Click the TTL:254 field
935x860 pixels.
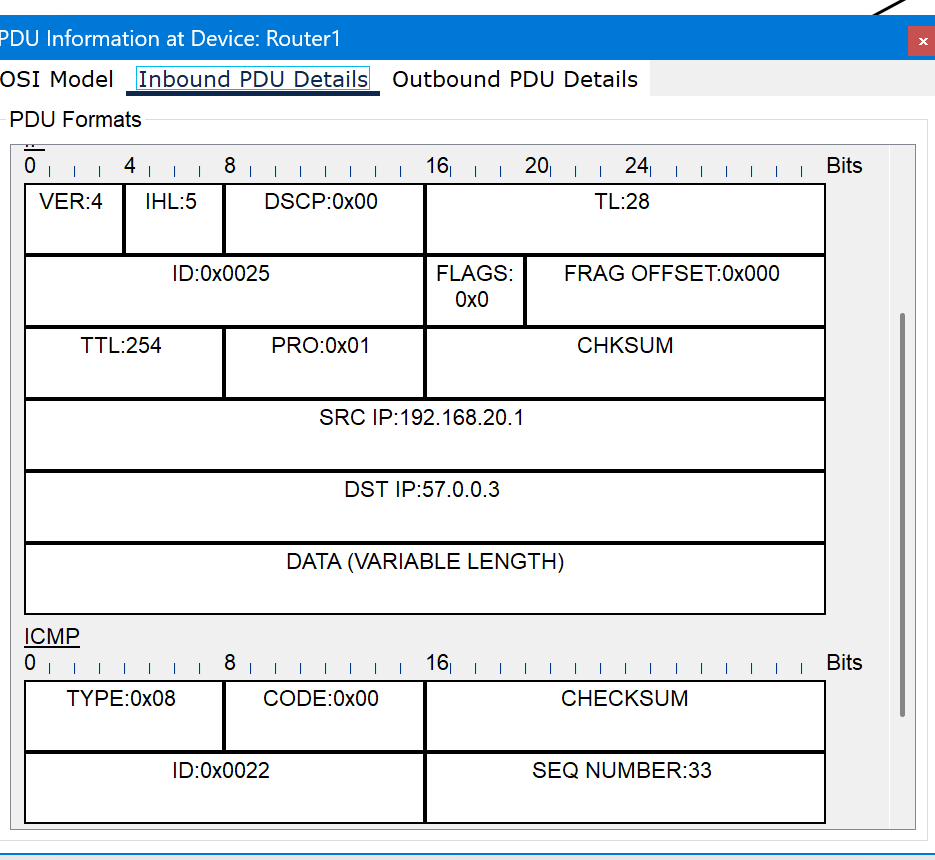coord(124,363)
